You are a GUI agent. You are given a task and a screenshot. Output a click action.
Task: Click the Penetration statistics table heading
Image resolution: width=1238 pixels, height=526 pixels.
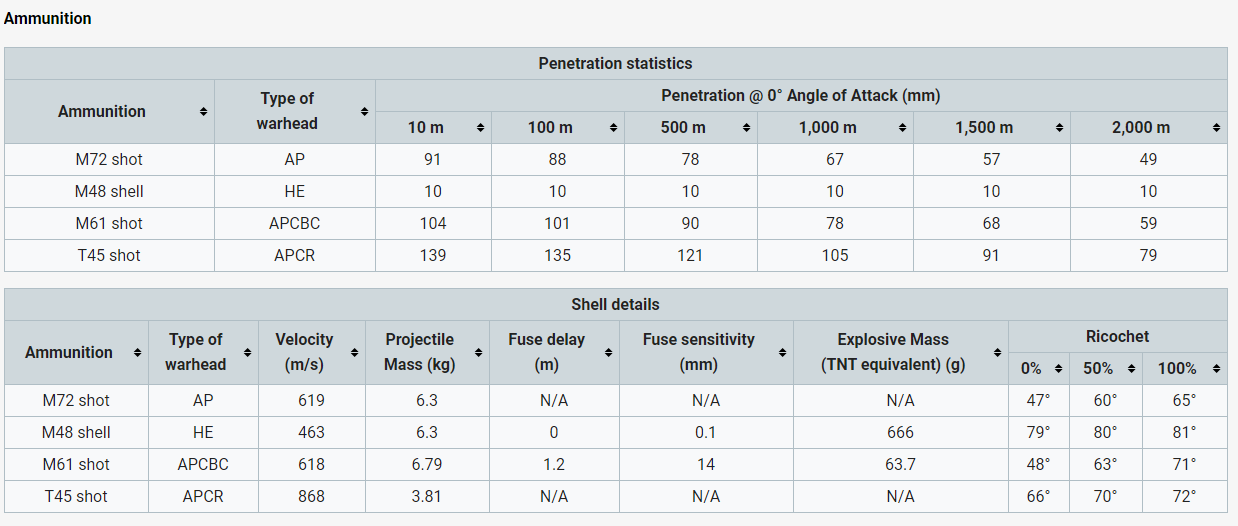(x=615, y=64)
